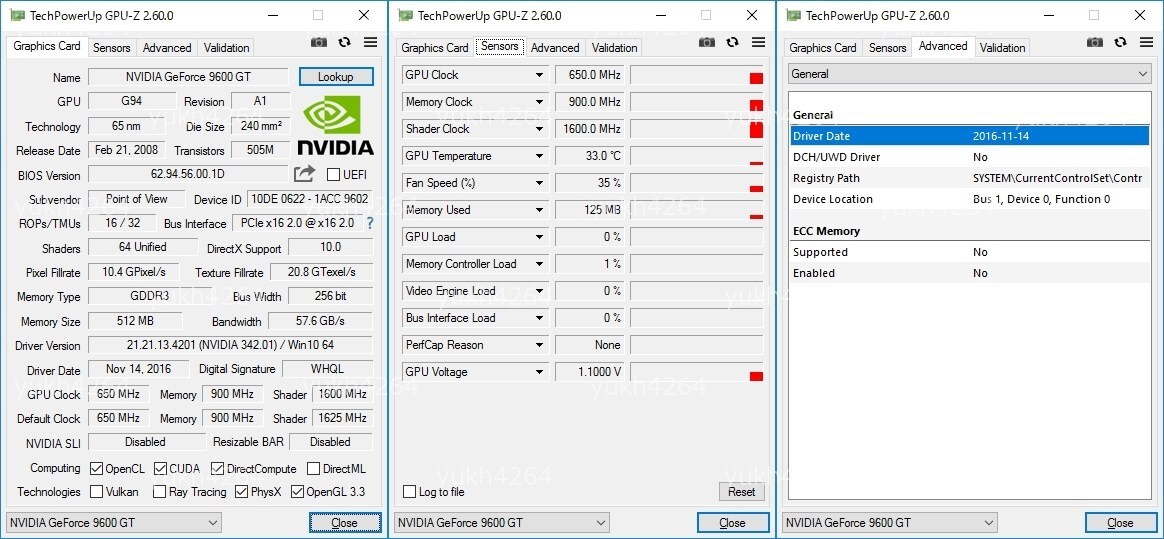The image size is (1164, 539).
Task: Click GPU-Z title bar icon in Sensors window
Action: 405,15
